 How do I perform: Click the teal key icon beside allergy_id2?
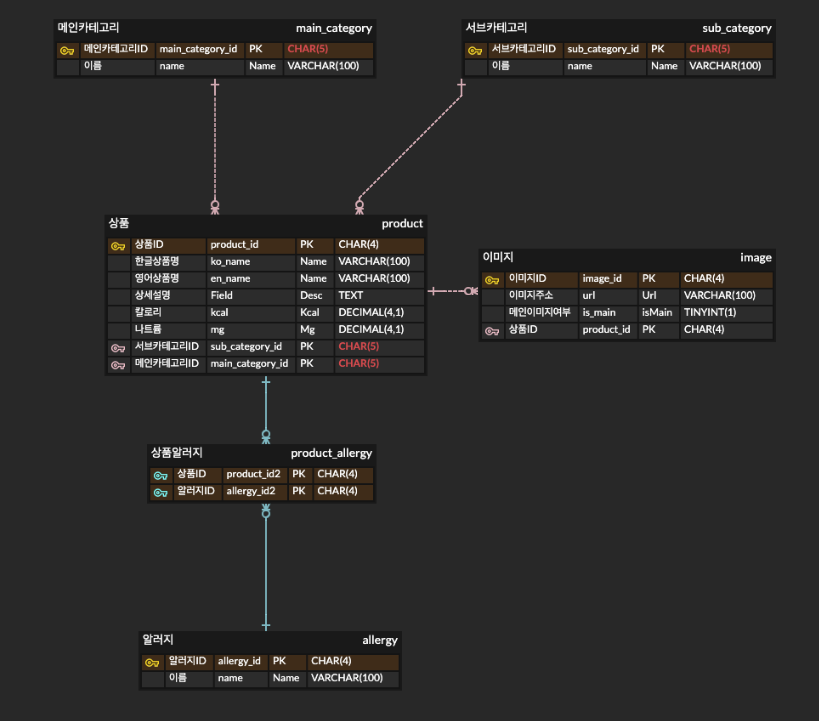point(161,493)
